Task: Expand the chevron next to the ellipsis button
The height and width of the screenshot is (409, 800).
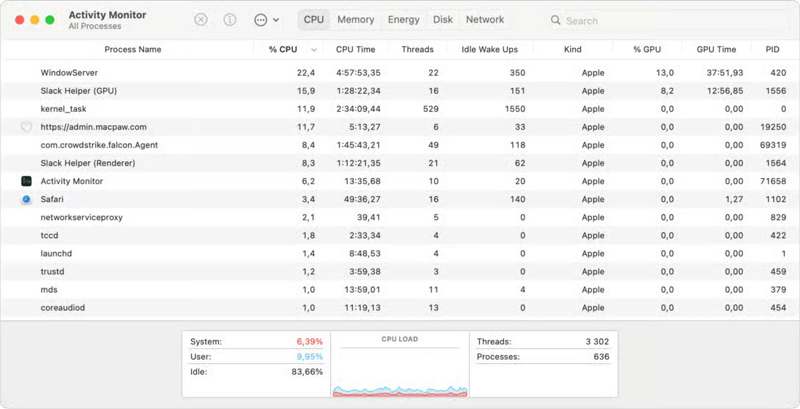Action: [276, 20]
